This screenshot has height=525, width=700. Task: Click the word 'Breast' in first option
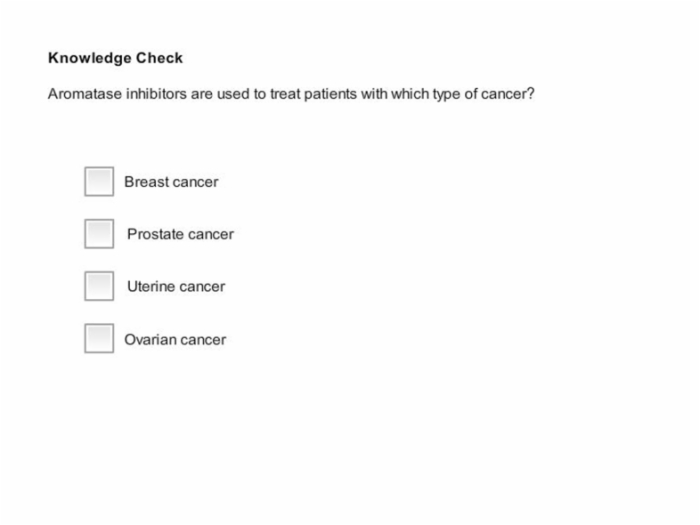pyautogui.click(x=146, y=182)
